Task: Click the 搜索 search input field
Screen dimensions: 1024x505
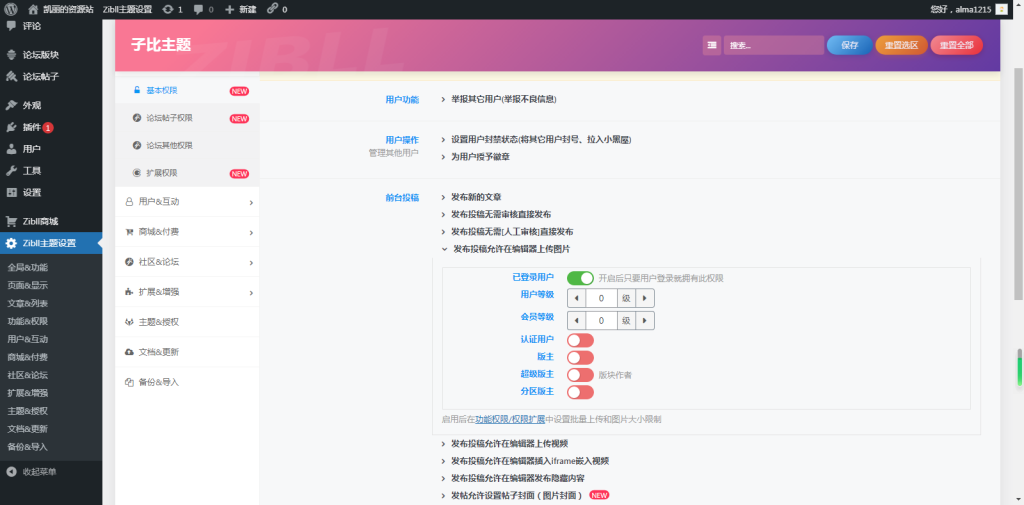Action: [772, 45]
